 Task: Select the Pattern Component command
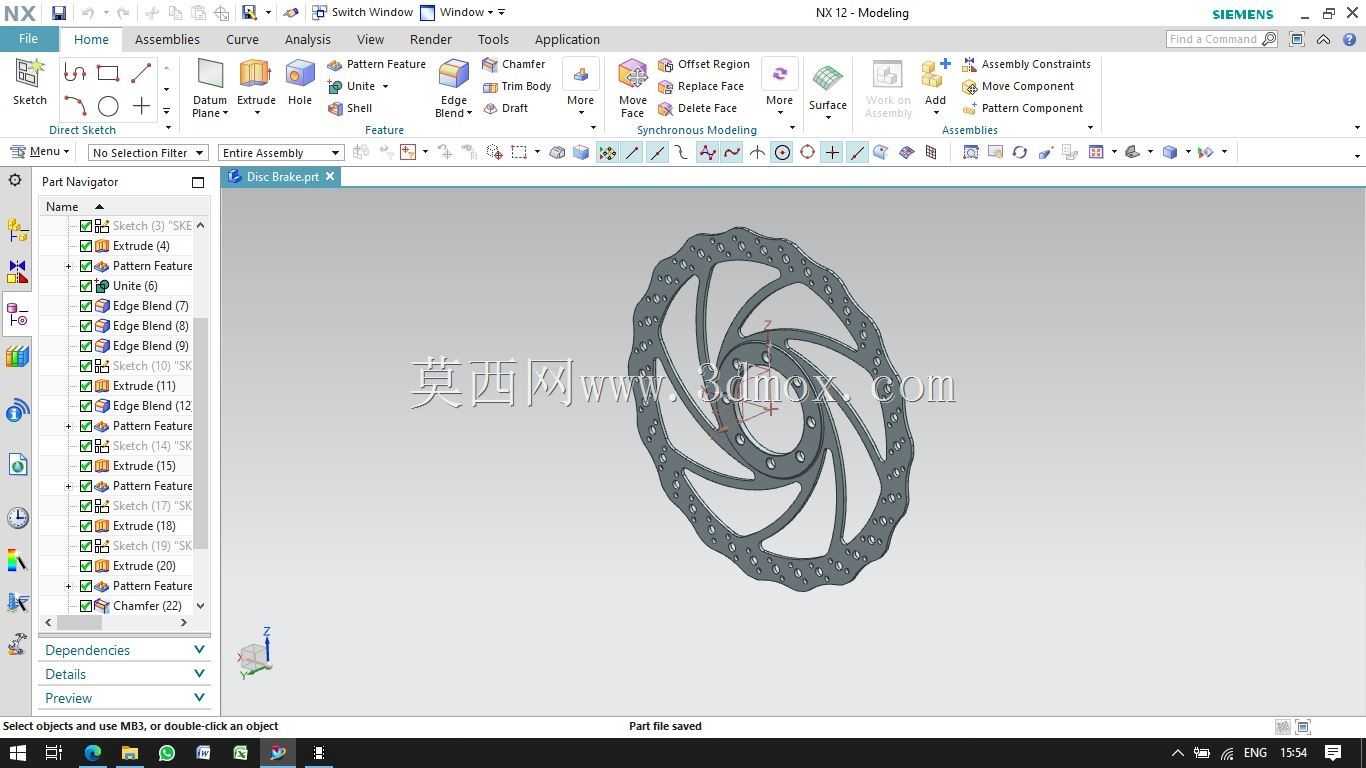(1023, 108)
